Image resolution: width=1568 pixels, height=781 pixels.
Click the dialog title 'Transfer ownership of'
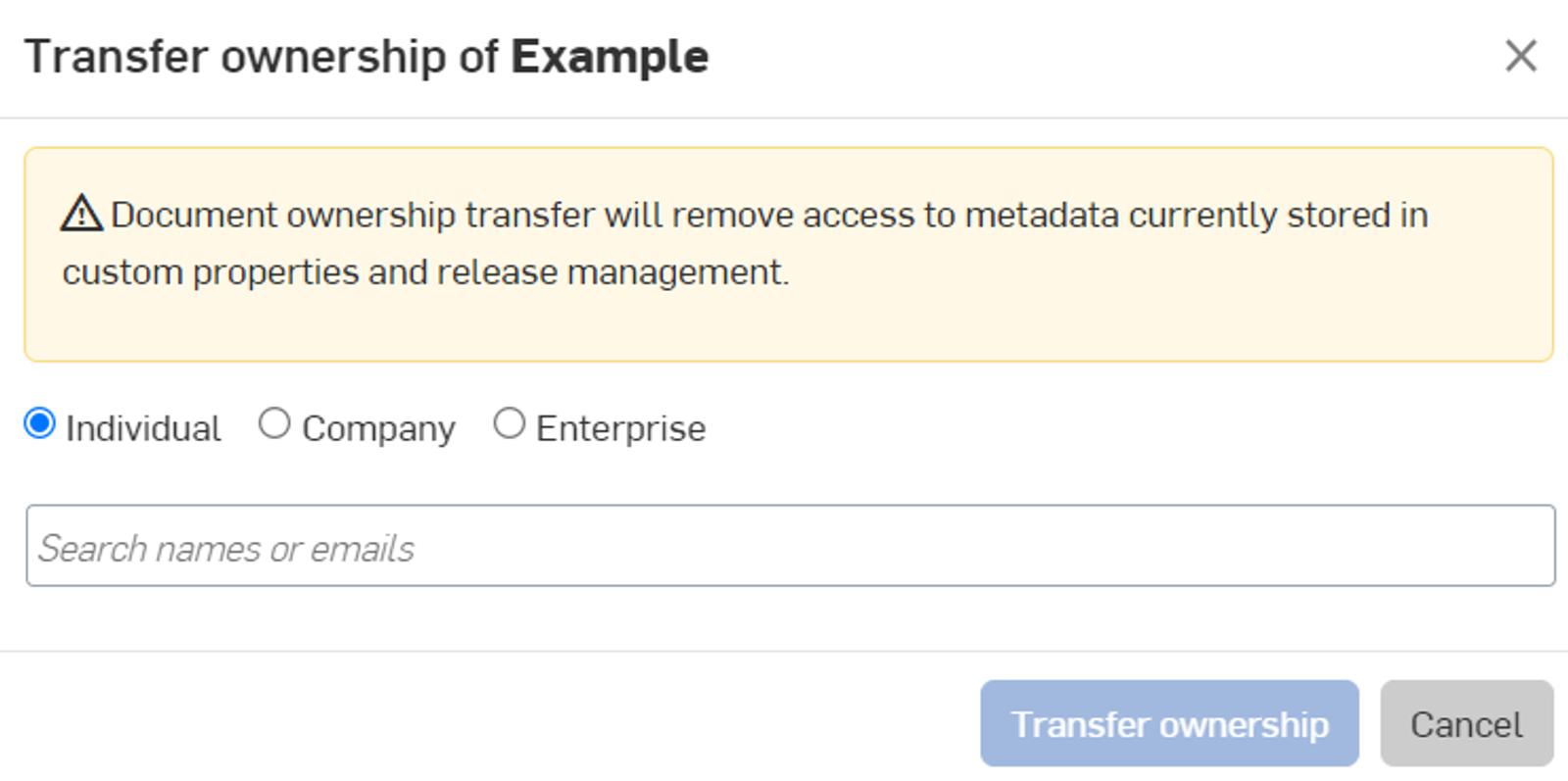pos(262,57)
